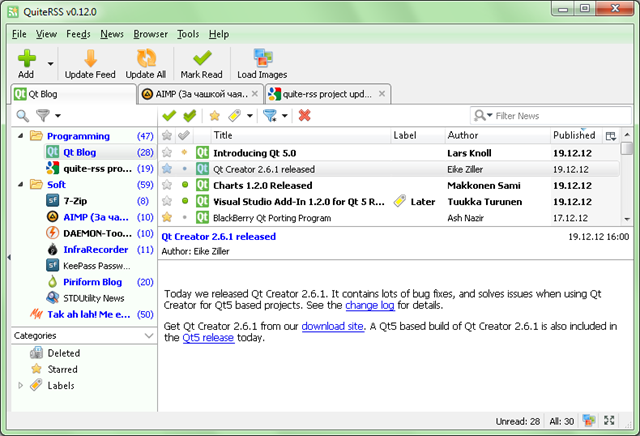Open the Deleted category

point(55,353)
